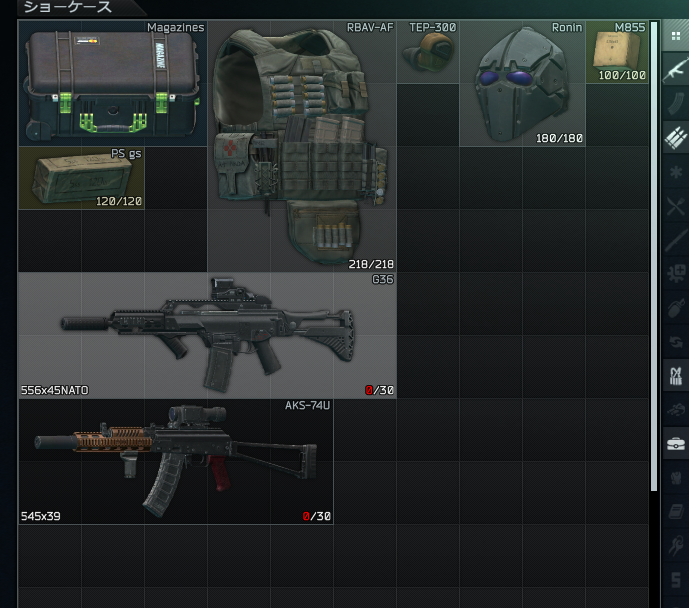
Task: Filter stash by briefcase containers icon
Action: pos(676,444)
